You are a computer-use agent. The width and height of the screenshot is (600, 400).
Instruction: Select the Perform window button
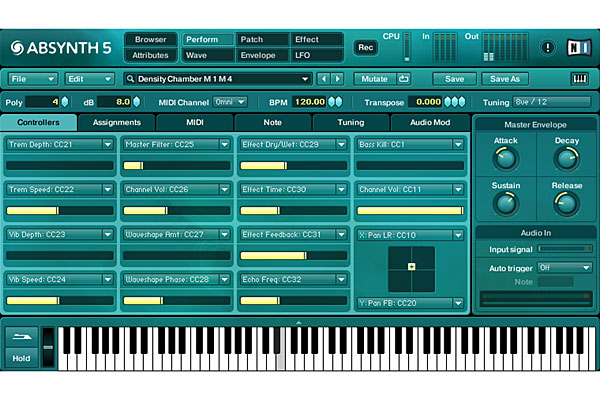[x=208, y=39]
